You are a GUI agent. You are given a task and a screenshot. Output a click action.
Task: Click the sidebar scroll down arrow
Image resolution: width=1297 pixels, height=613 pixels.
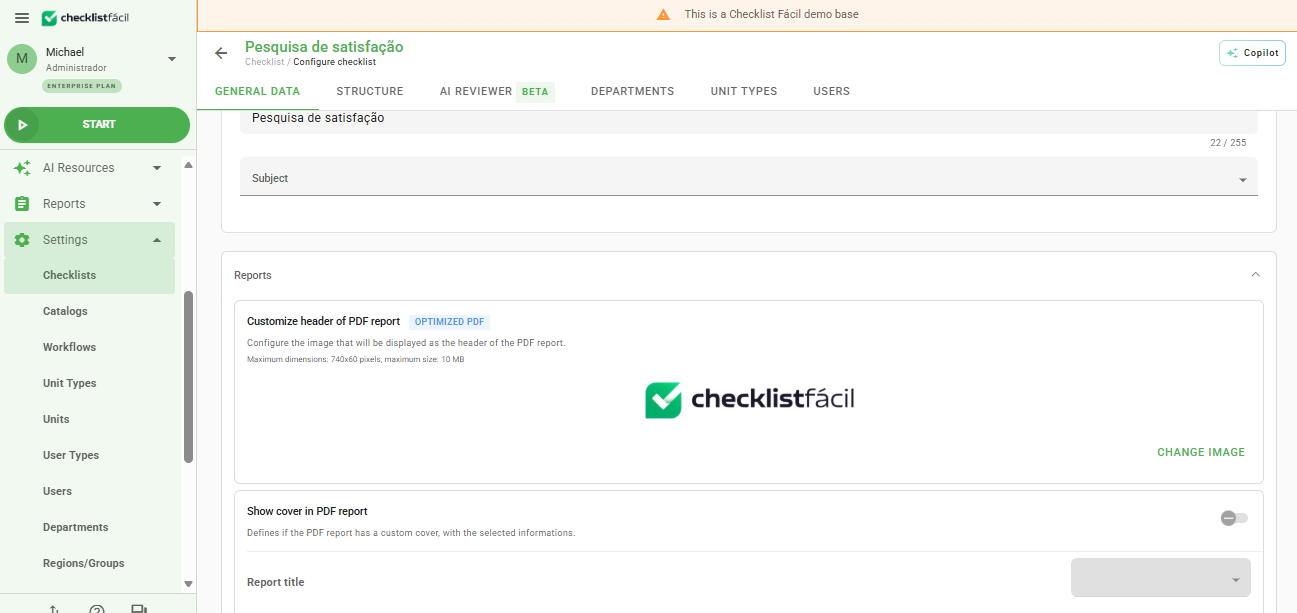[188, 584]
